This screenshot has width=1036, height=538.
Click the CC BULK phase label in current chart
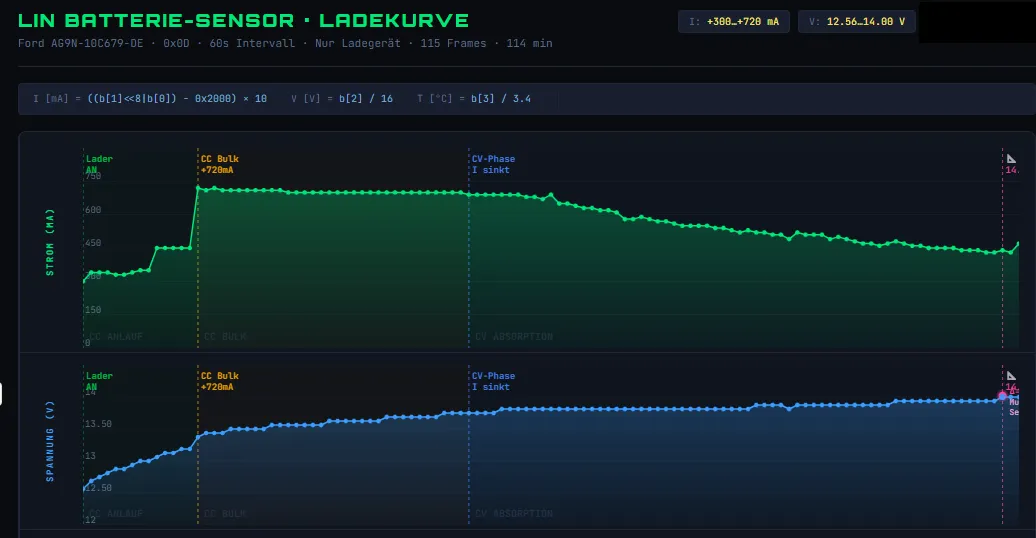pos(225,337)
